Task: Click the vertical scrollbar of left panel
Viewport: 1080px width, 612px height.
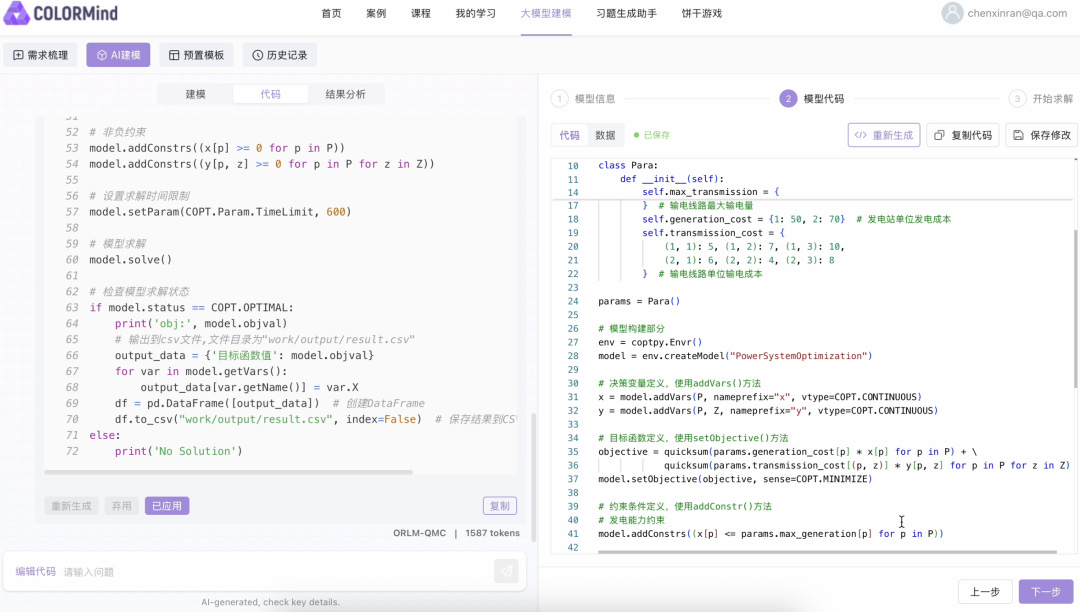Action: (x=532, y=475)
